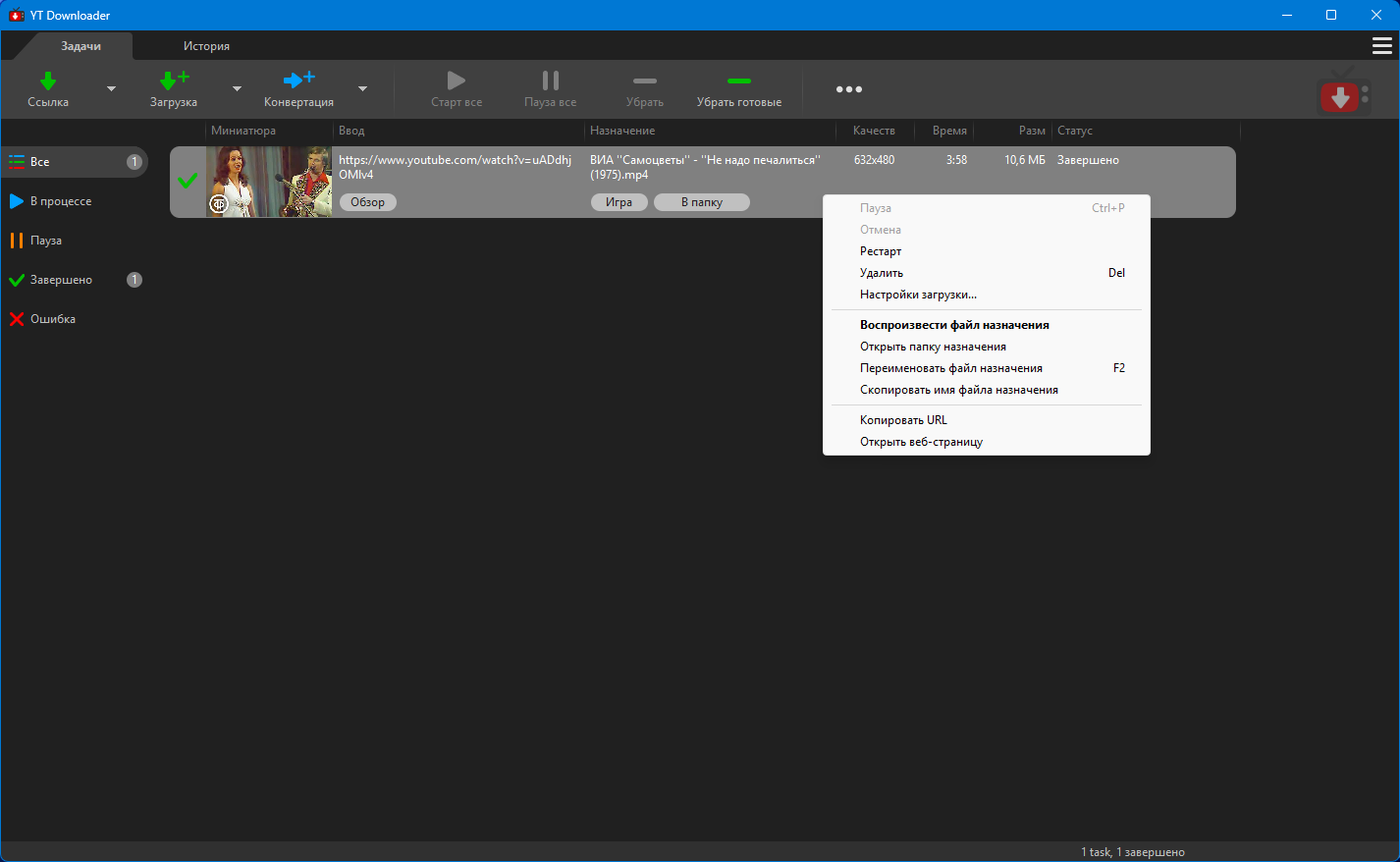Image resolution: width=1400 pixels, height=862 pixels.
Task: Choose Рестарт from the context menu
Action: click(x=881, y=251)
